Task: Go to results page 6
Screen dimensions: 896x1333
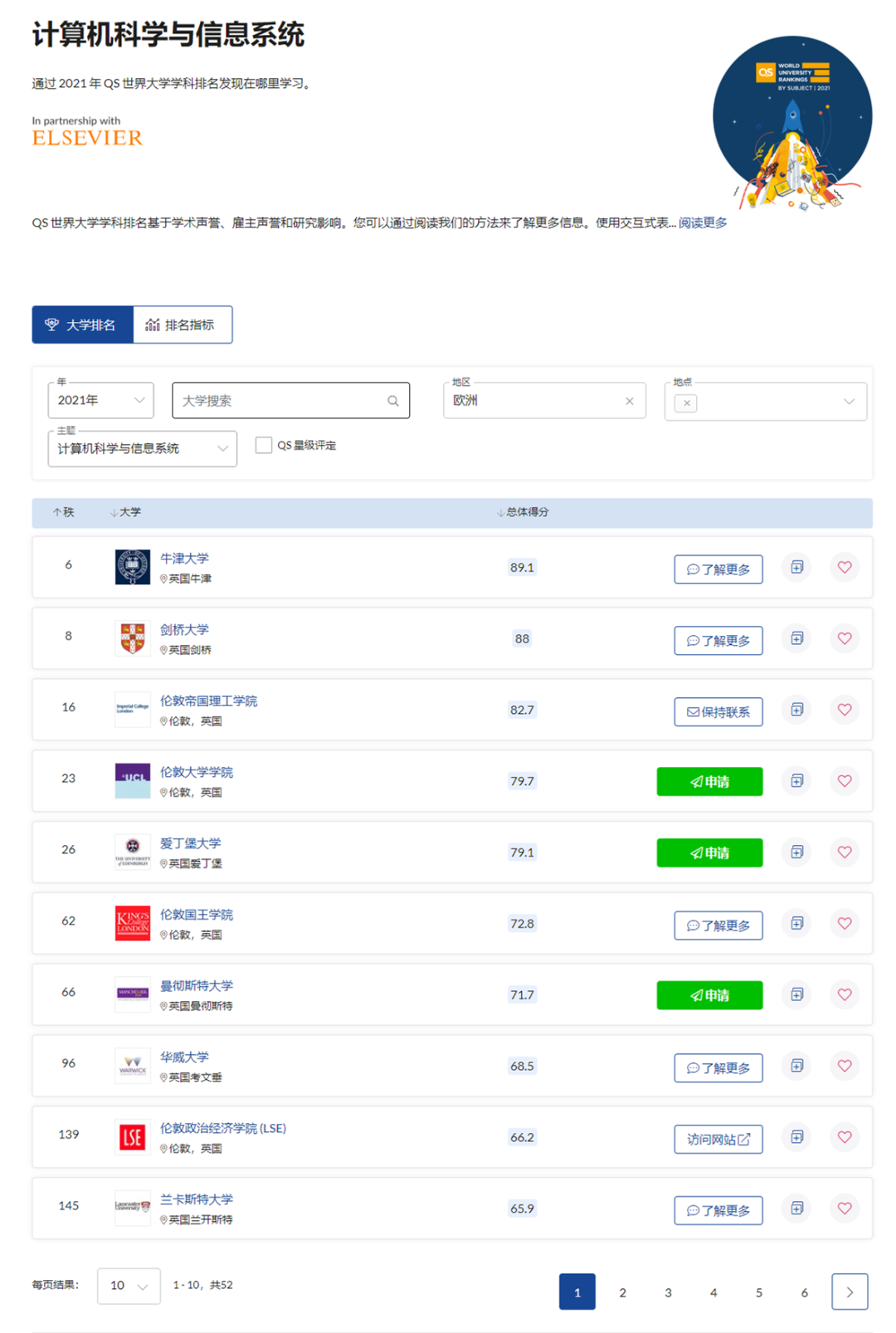Action: point(804,1292)
